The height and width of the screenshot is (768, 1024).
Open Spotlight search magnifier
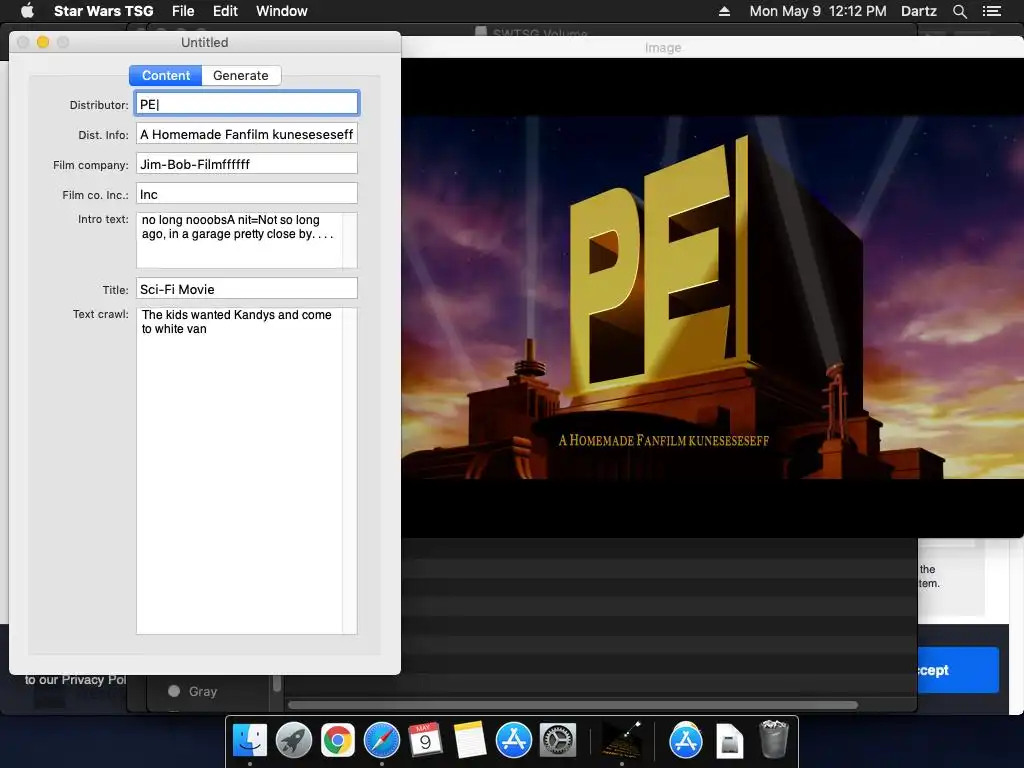pyautogui.click(x=959, y=11)
